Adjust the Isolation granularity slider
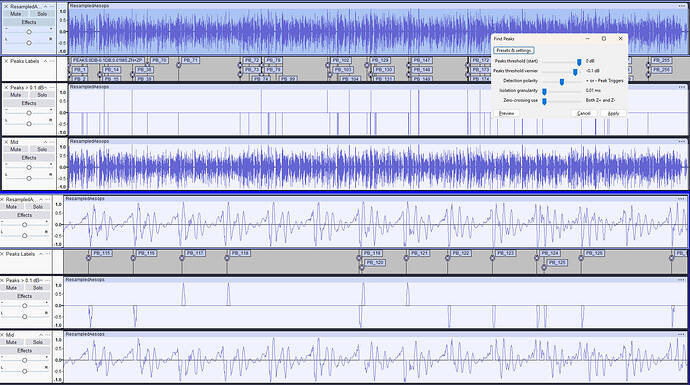The image size is (690, 385). pos(544,92)
